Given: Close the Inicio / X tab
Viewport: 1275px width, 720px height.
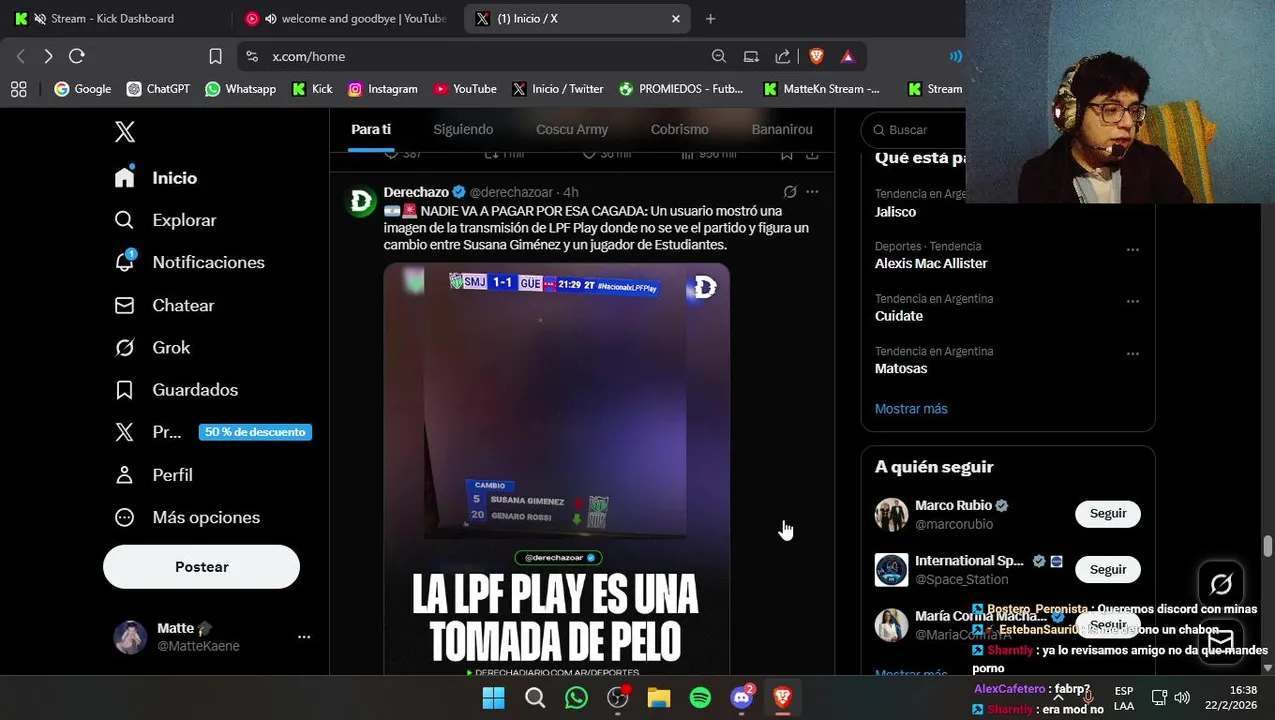Looking at the screenshot, I should pyautogui.click(x=675, y=18).
